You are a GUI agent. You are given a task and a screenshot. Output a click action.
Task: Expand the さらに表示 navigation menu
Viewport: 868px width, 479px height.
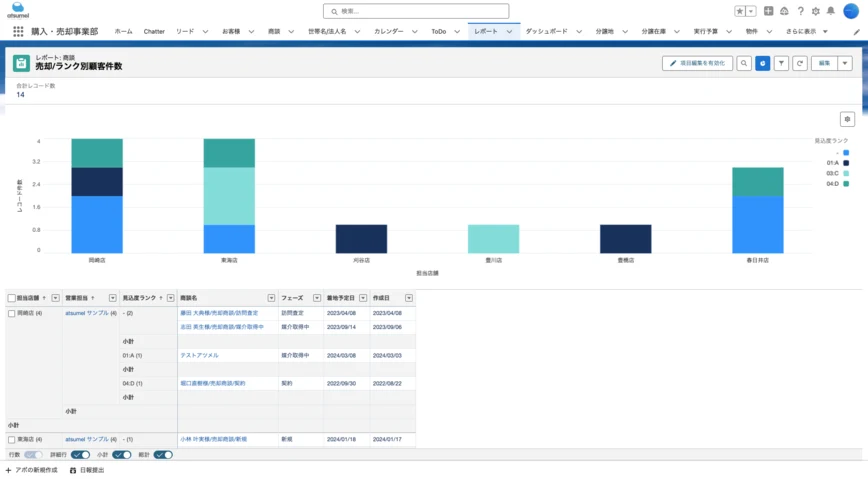(807, 32)
